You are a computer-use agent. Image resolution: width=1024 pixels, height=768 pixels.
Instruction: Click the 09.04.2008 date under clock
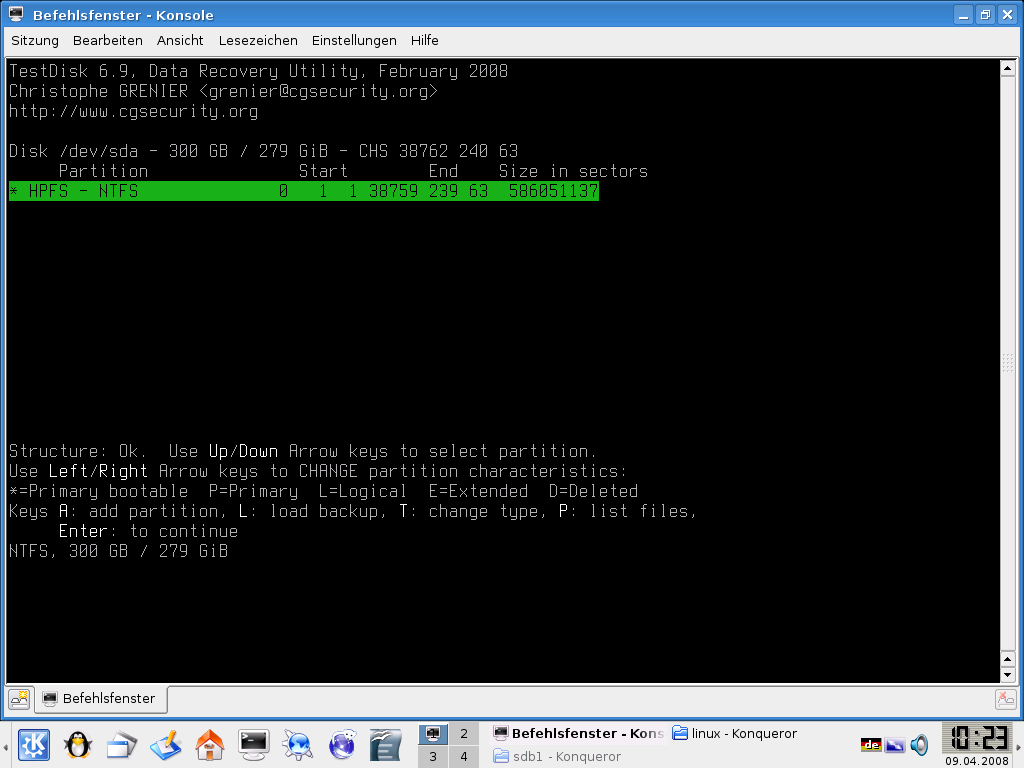pyautogui.click(x=977, y=761)
